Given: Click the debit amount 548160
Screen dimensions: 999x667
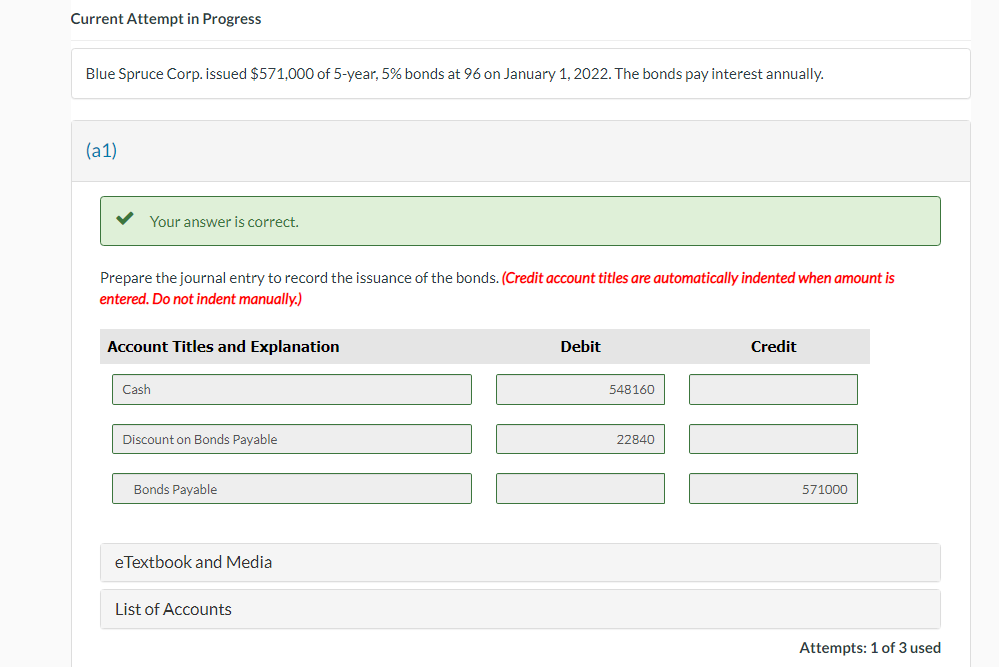Looking at the screenshot, I should pos(580,389).
